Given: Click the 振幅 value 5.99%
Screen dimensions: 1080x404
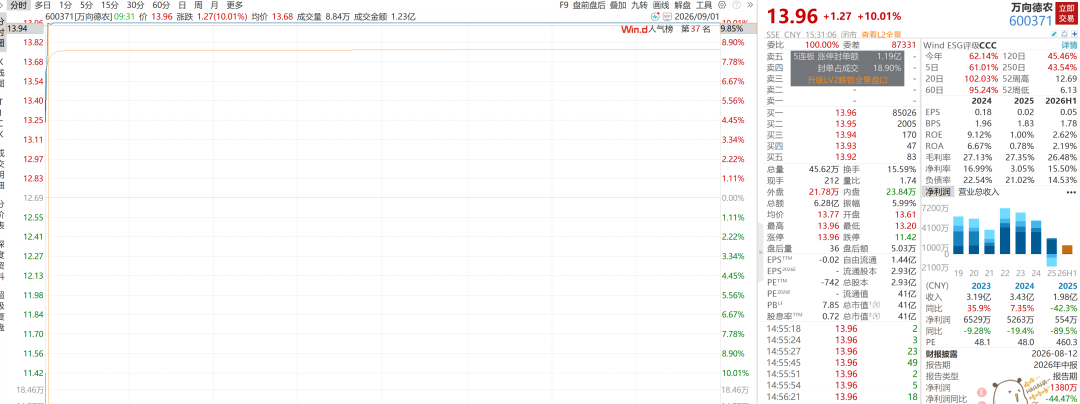Looking at the screenshot, I should tap(904, 204).
